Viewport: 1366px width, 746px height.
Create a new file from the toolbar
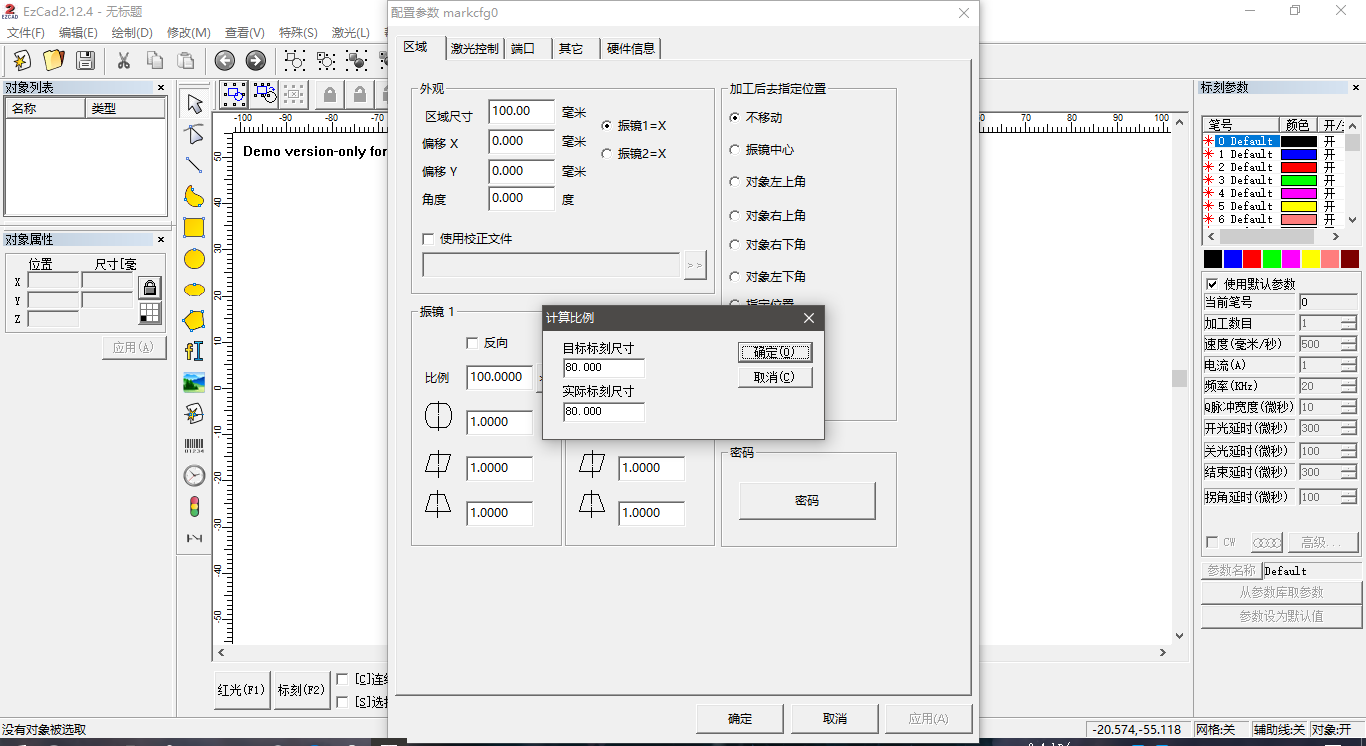[x=20, y=60]
